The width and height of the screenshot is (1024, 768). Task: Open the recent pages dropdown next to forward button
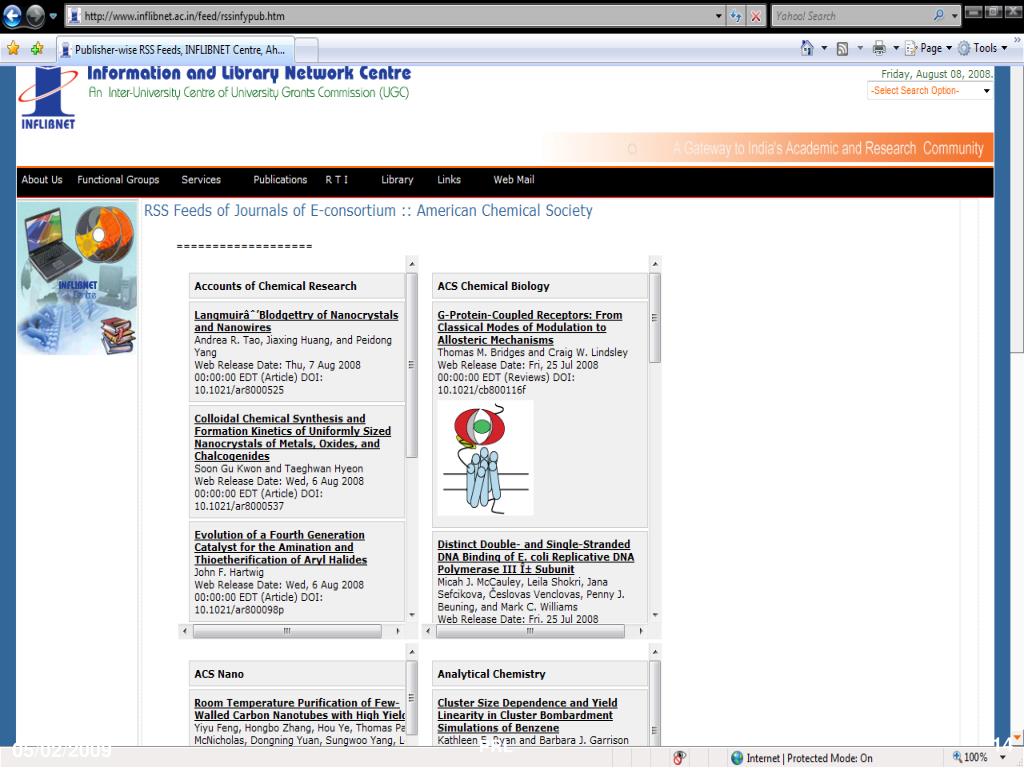click(x=54, y=16)
